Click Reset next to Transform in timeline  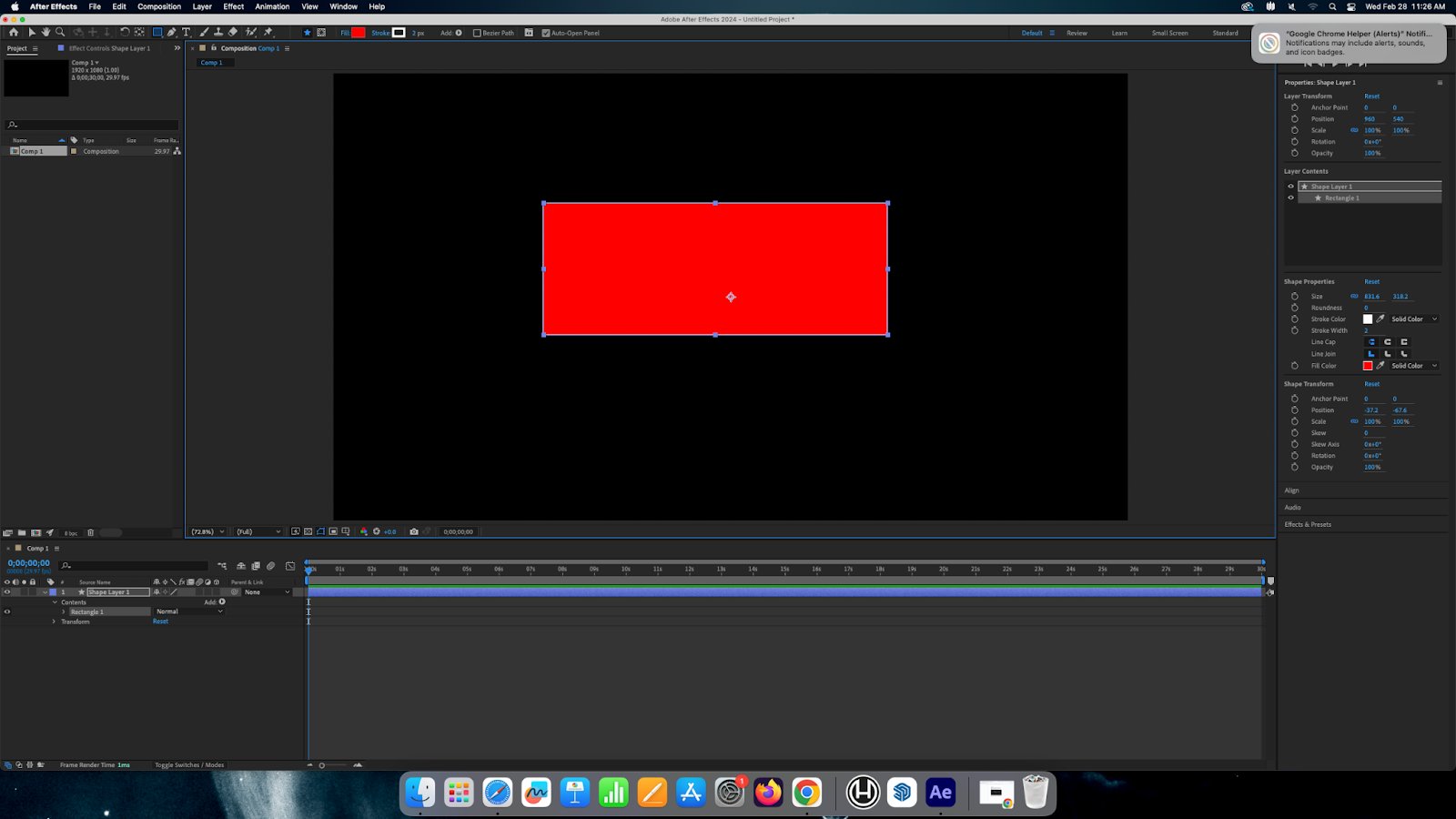coord(160,622)
